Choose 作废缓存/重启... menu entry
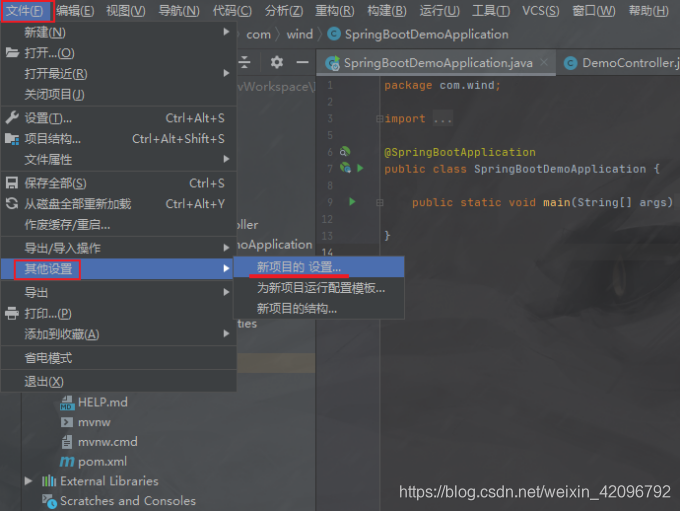 point(119,225)
